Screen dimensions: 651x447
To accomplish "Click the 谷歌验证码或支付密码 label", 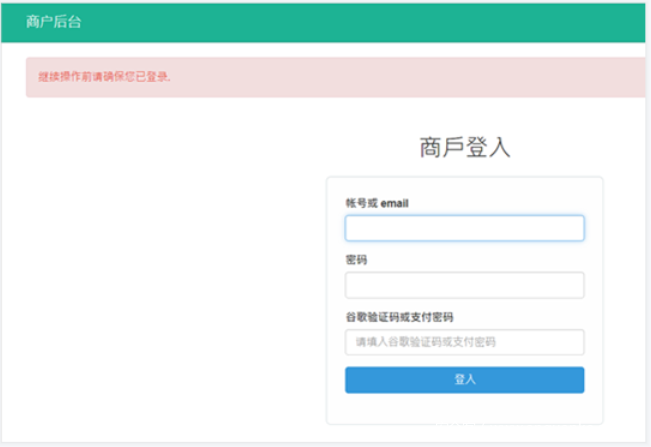I will click(399, 317).
